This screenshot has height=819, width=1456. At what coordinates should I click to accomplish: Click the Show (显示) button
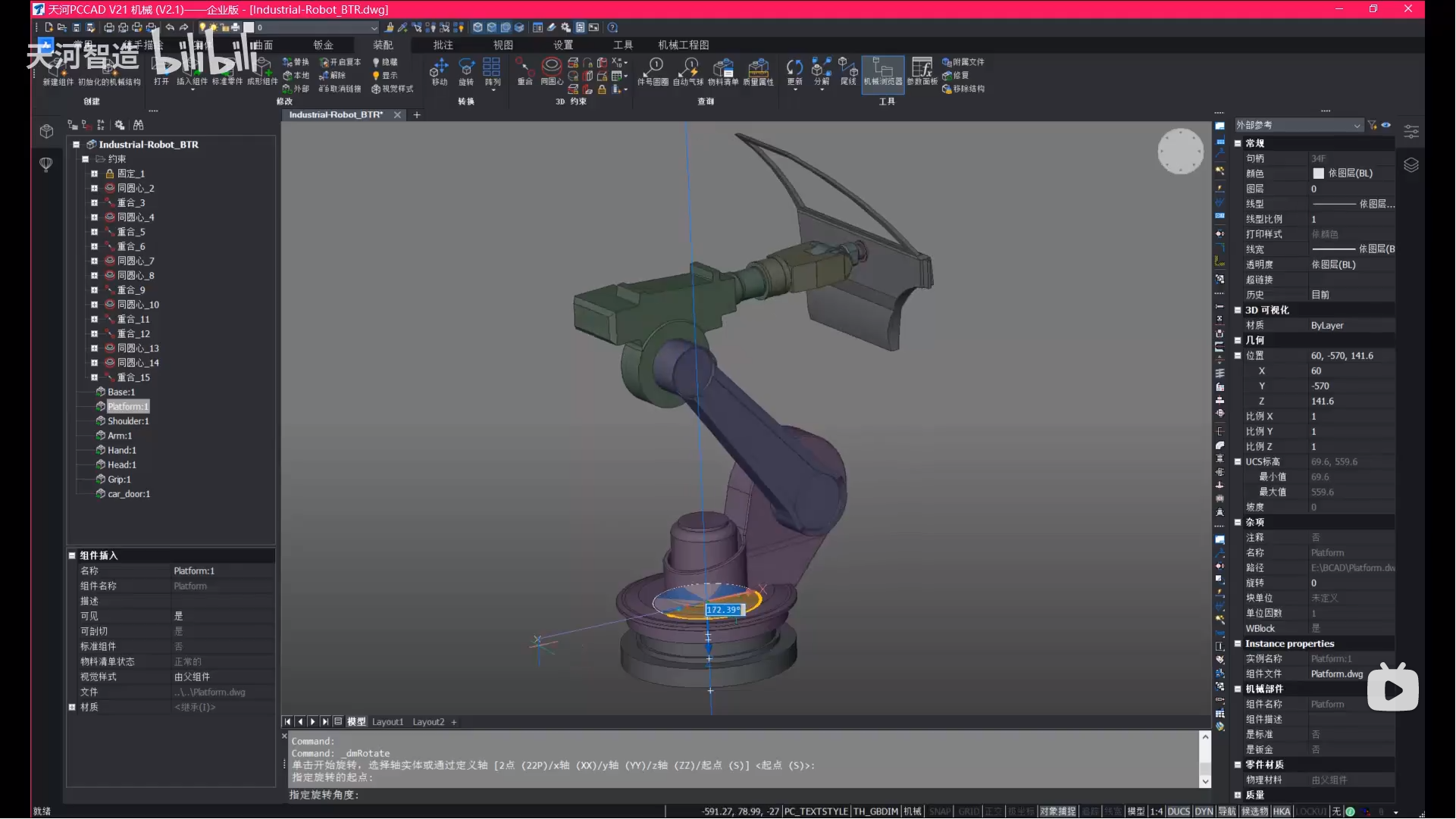(385, 75)
